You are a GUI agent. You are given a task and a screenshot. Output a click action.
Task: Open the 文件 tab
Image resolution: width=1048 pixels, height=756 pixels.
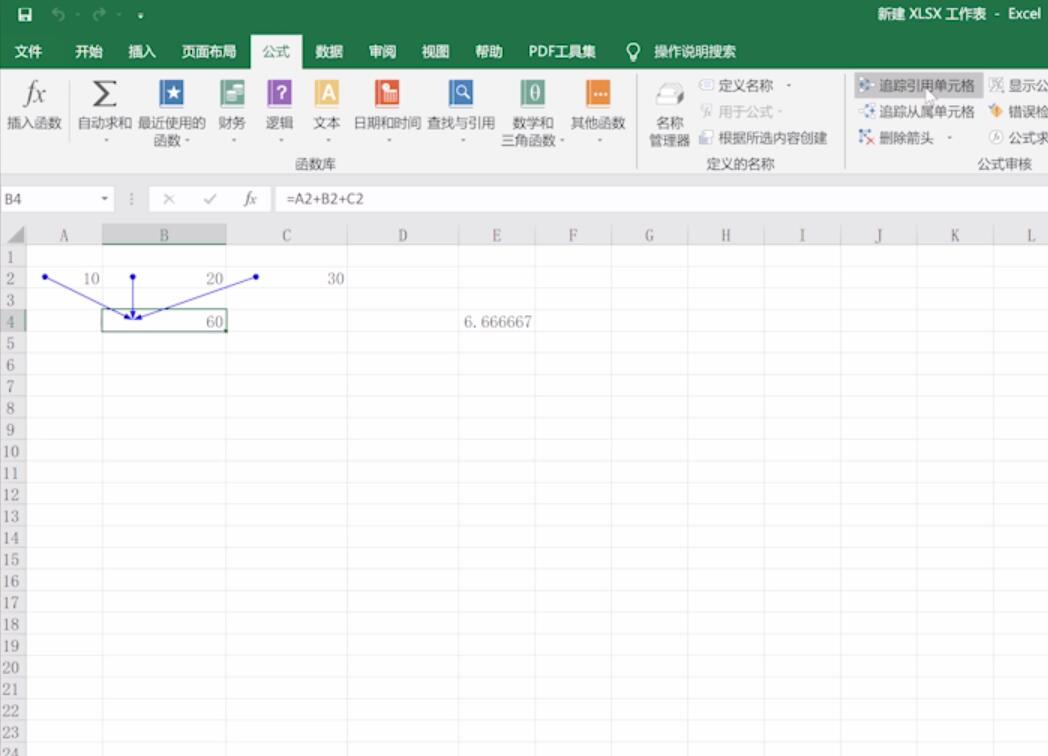[x=28, y=51]
